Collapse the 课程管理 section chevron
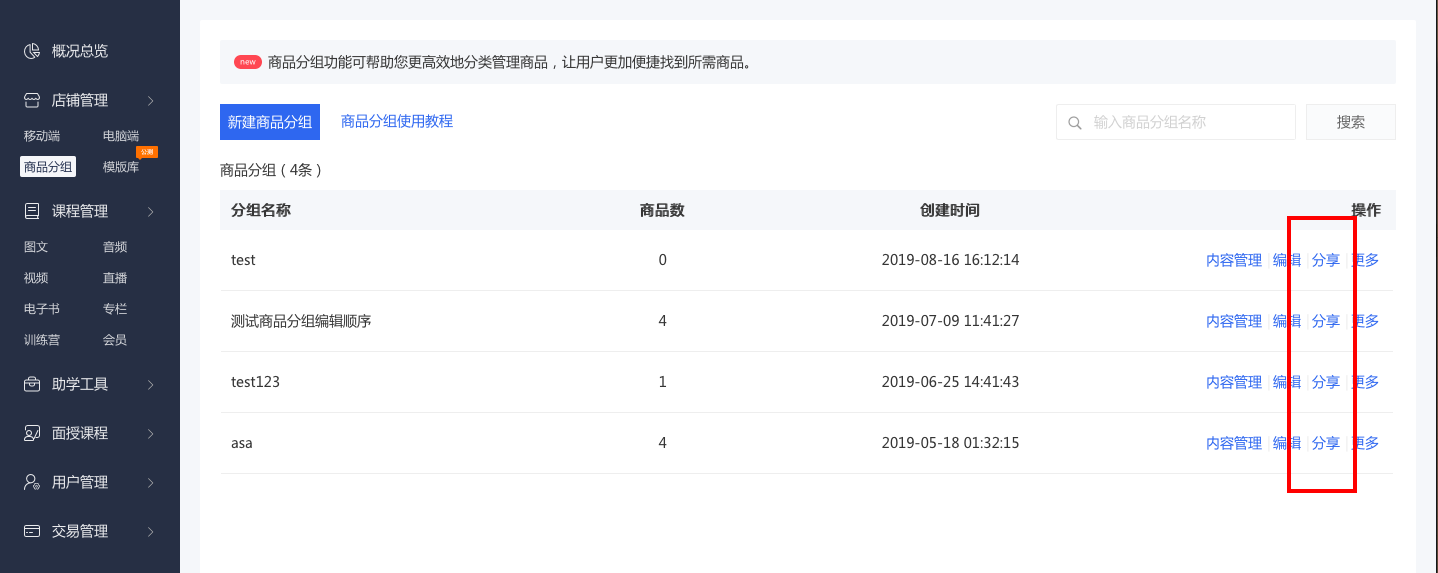Screen dimensions: 1438x573 [150, 211]
